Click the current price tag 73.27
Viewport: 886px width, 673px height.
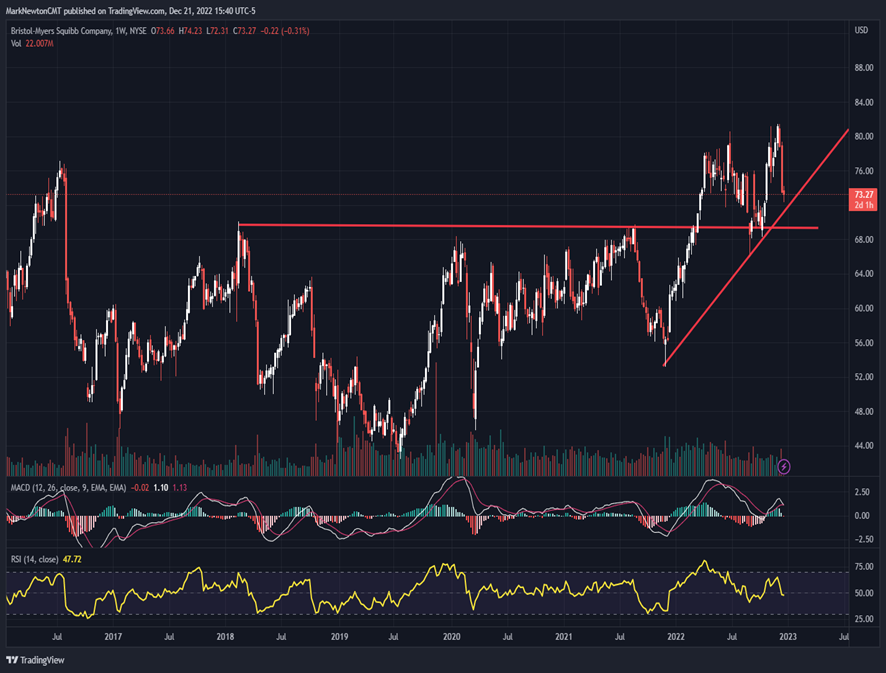863,194
